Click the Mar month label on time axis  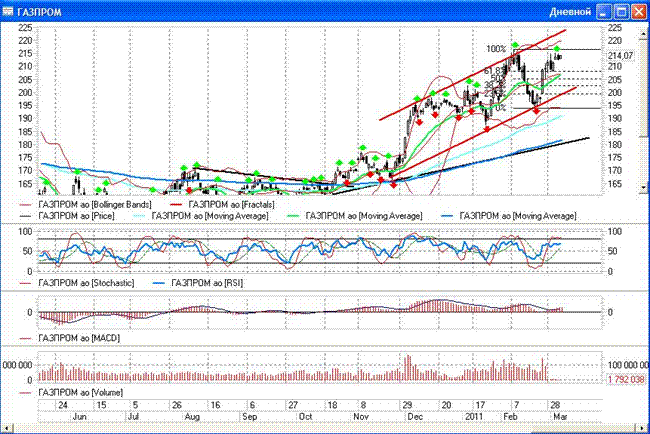click(x=560, y=416)
